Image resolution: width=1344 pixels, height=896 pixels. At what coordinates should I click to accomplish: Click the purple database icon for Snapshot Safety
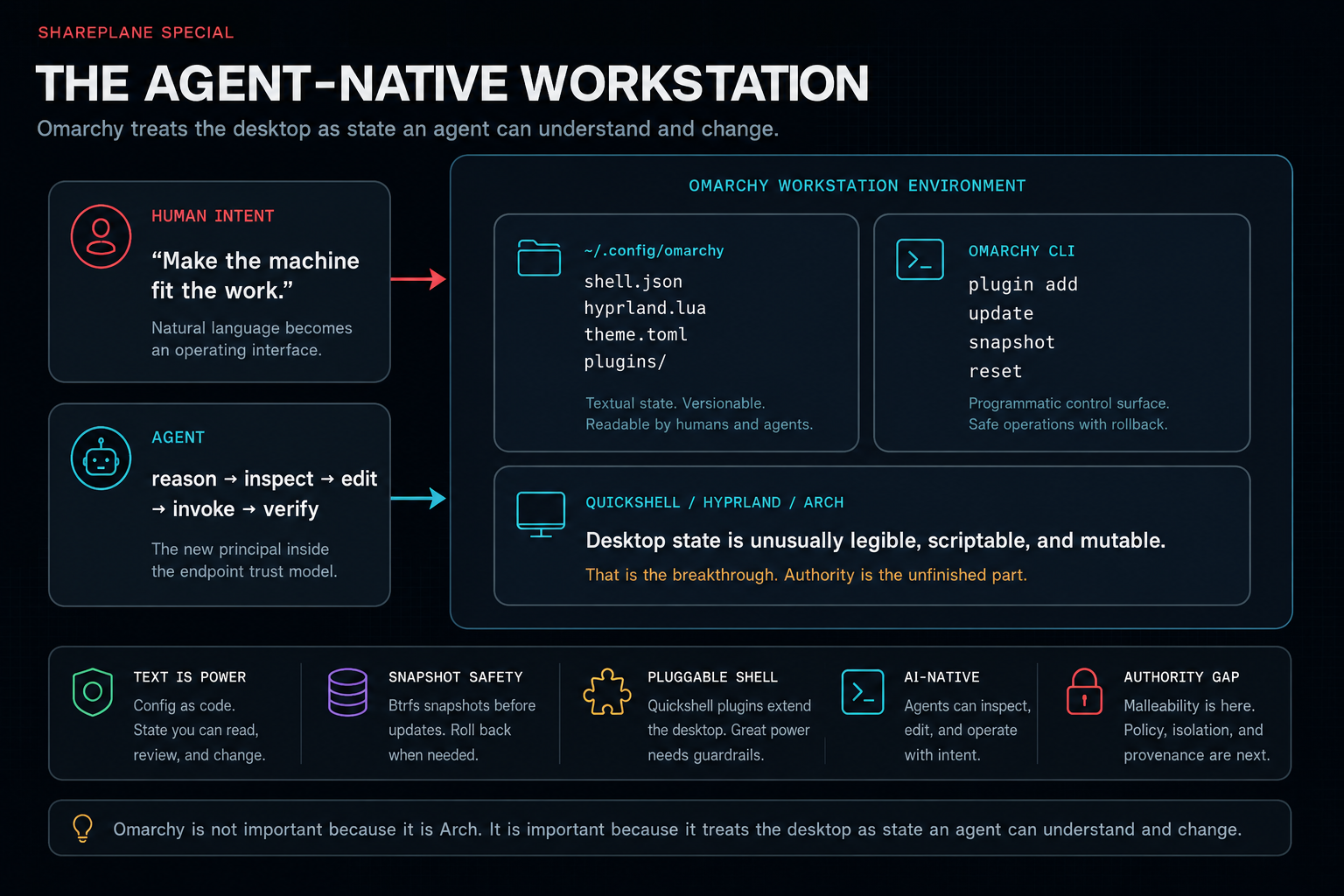click(x=347, y=692)
